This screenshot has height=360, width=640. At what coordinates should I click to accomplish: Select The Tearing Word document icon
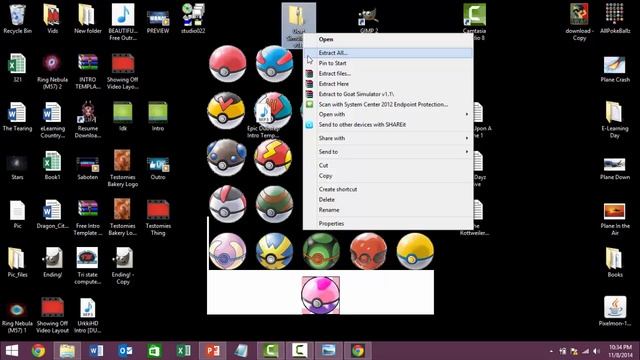click(17, 117)
